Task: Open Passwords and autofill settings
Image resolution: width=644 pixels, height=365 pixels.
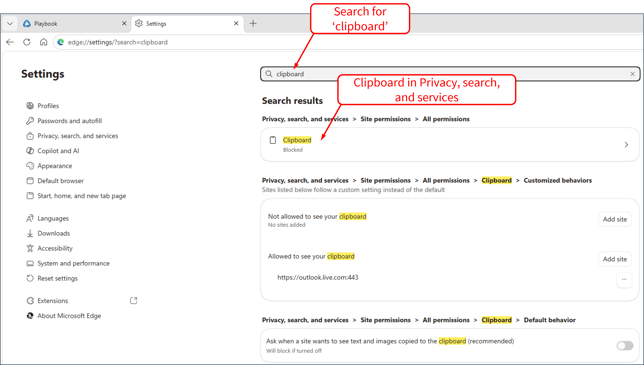Action: [69, 121]
